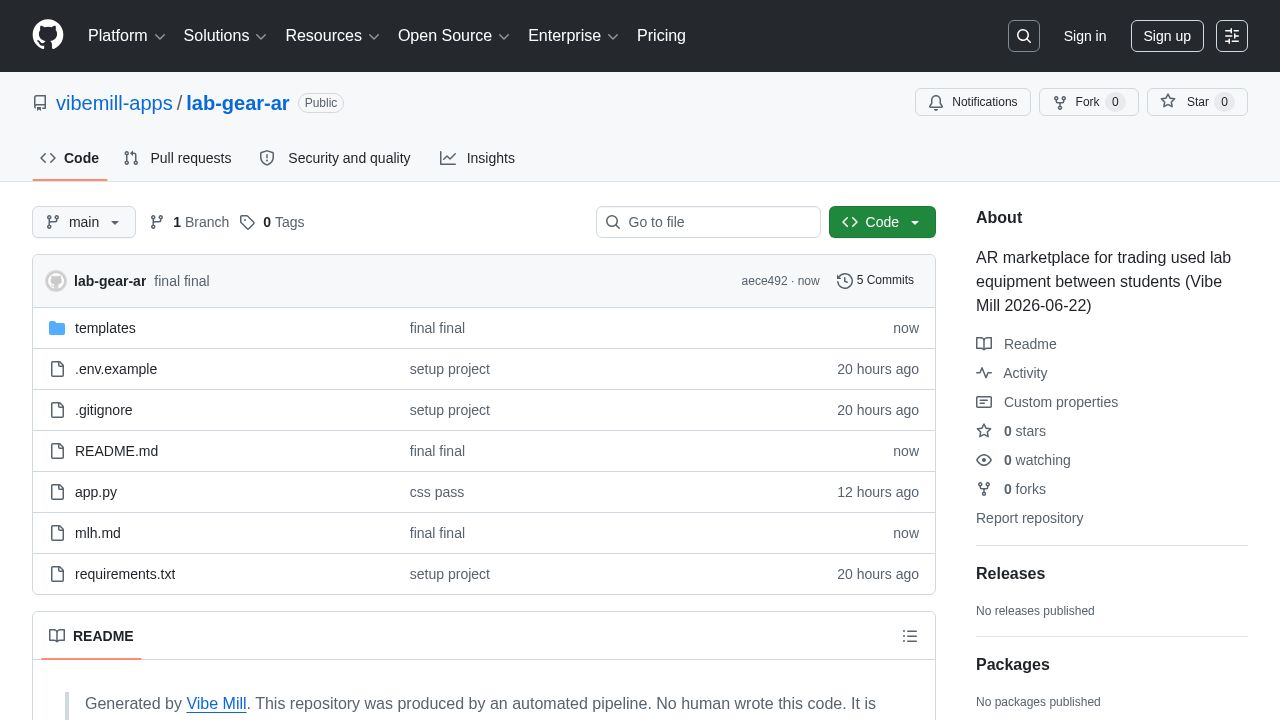Open the Packages section heading
Viewport: 1280px width, 720px height.
coord(1013,665)
